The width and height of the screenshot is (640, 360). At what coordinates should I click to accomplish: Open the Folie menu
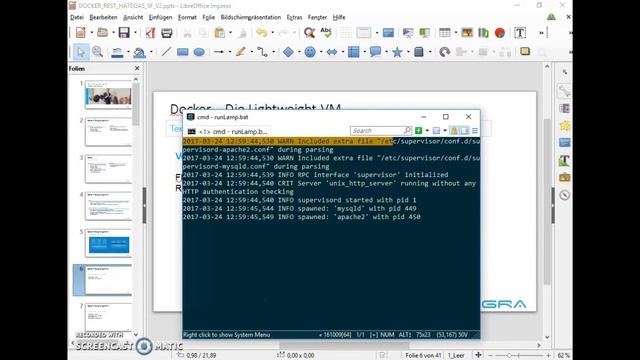click(x=209, y=17)
